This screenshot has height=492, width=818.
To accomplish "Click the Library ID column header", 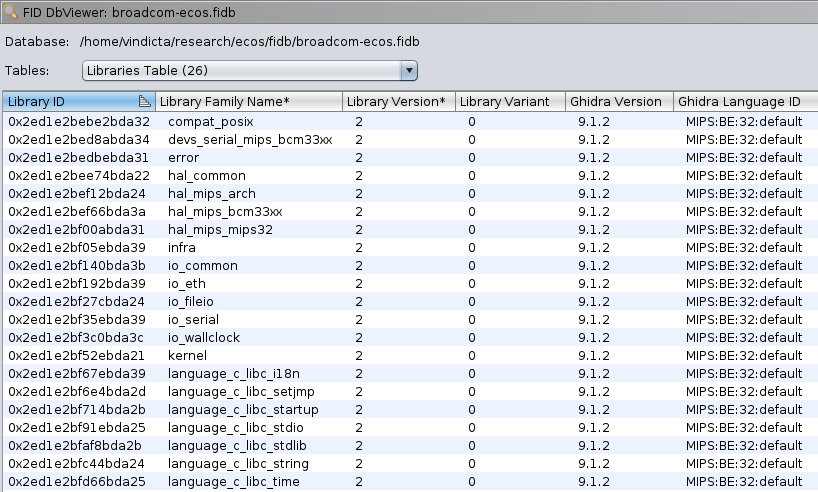I will tap(79, 101).
